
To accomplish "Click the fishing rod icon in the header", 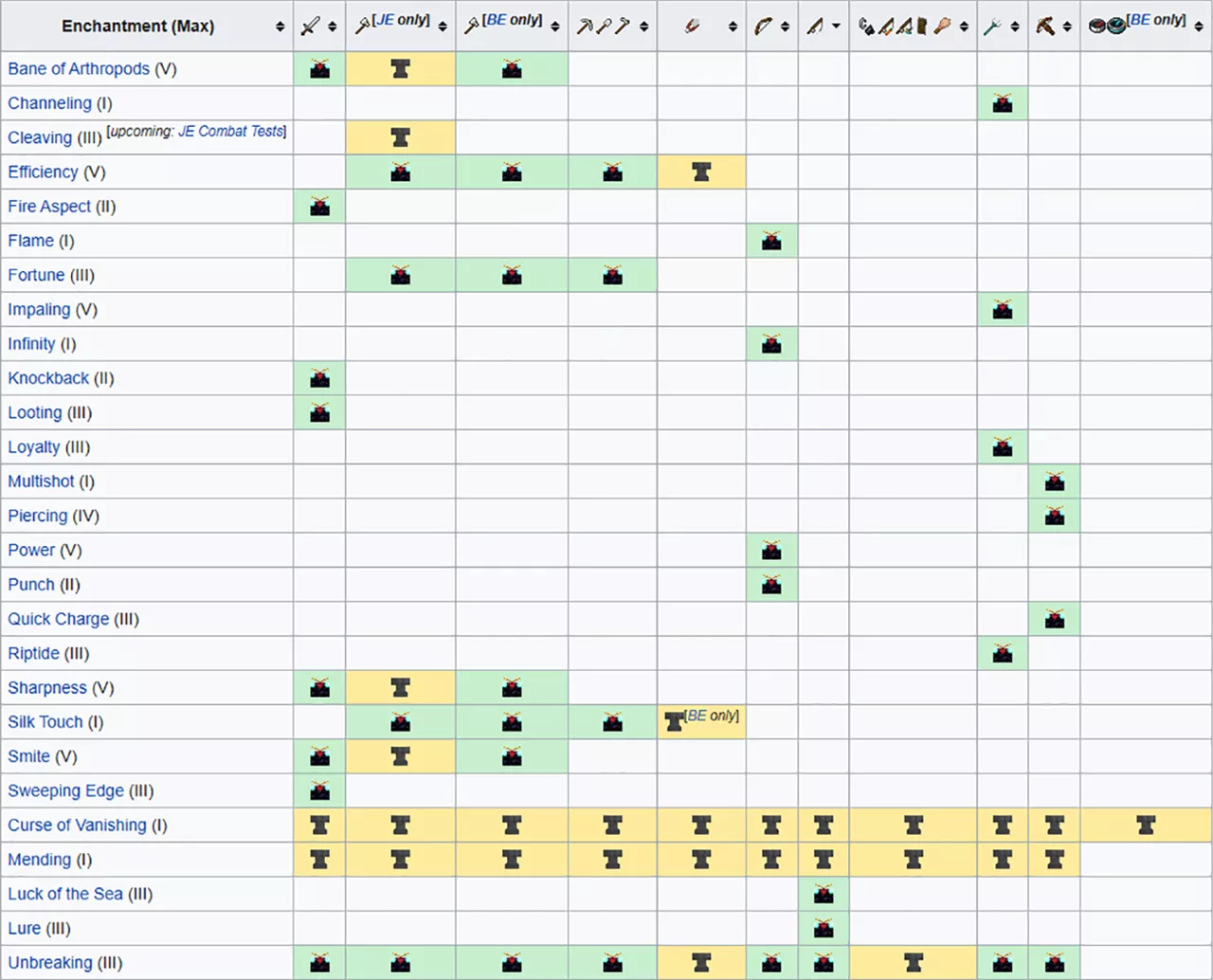I will (x=814, y=27).
